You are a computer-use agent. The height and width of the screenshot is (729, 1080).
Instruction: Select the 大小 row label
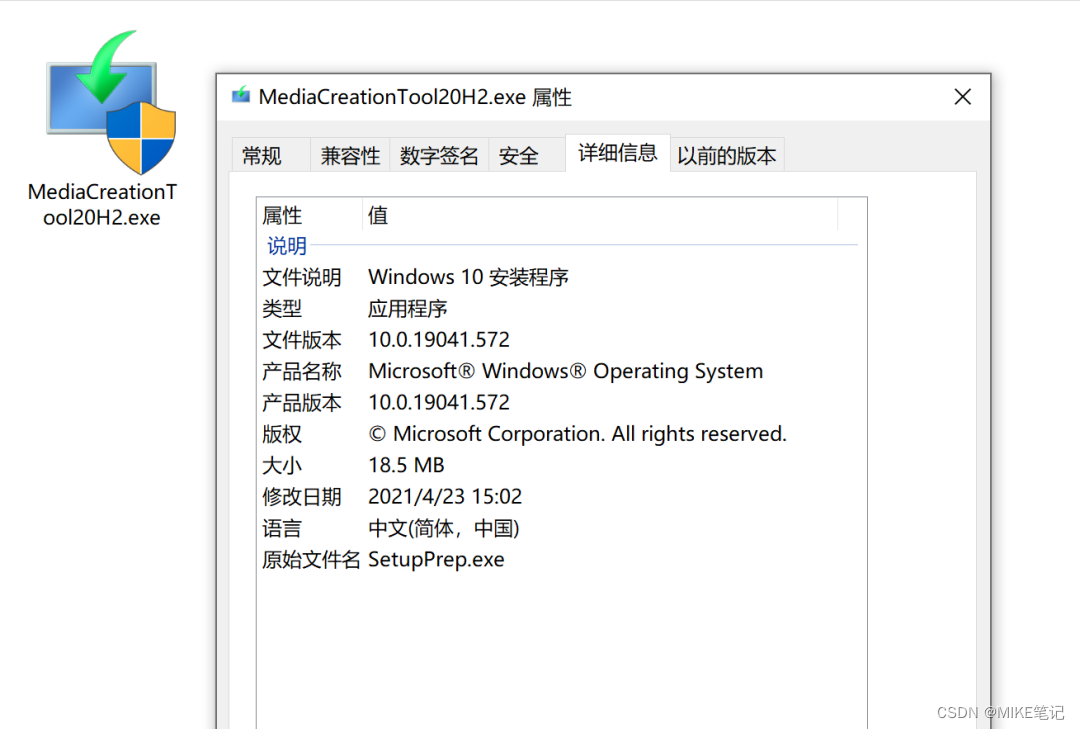282,465
